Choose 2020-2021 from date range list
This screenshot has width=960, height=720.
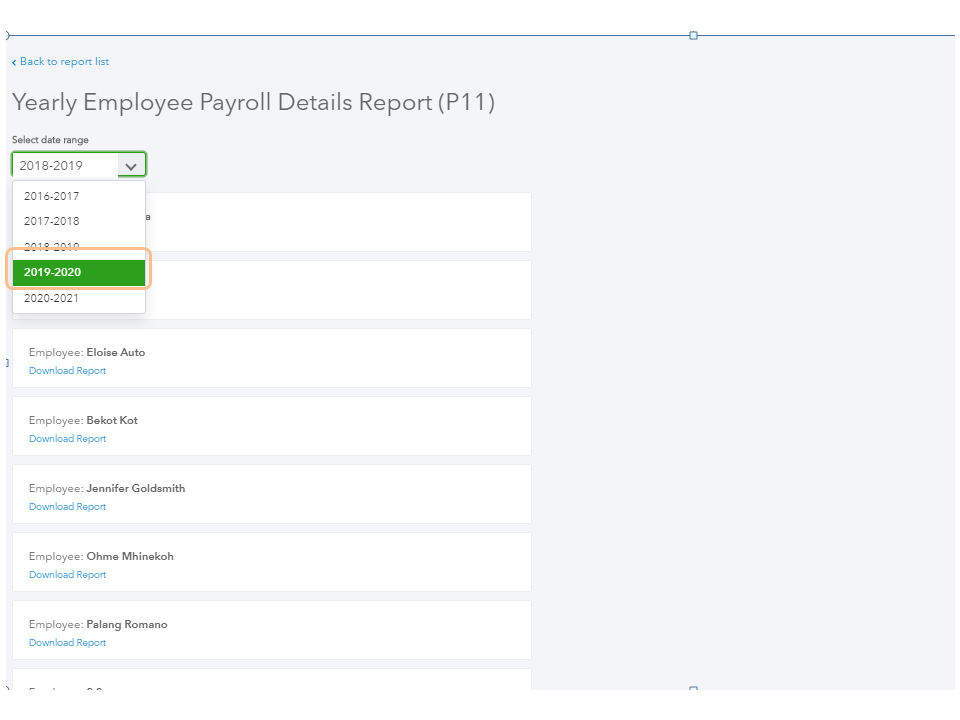(79, 298)
